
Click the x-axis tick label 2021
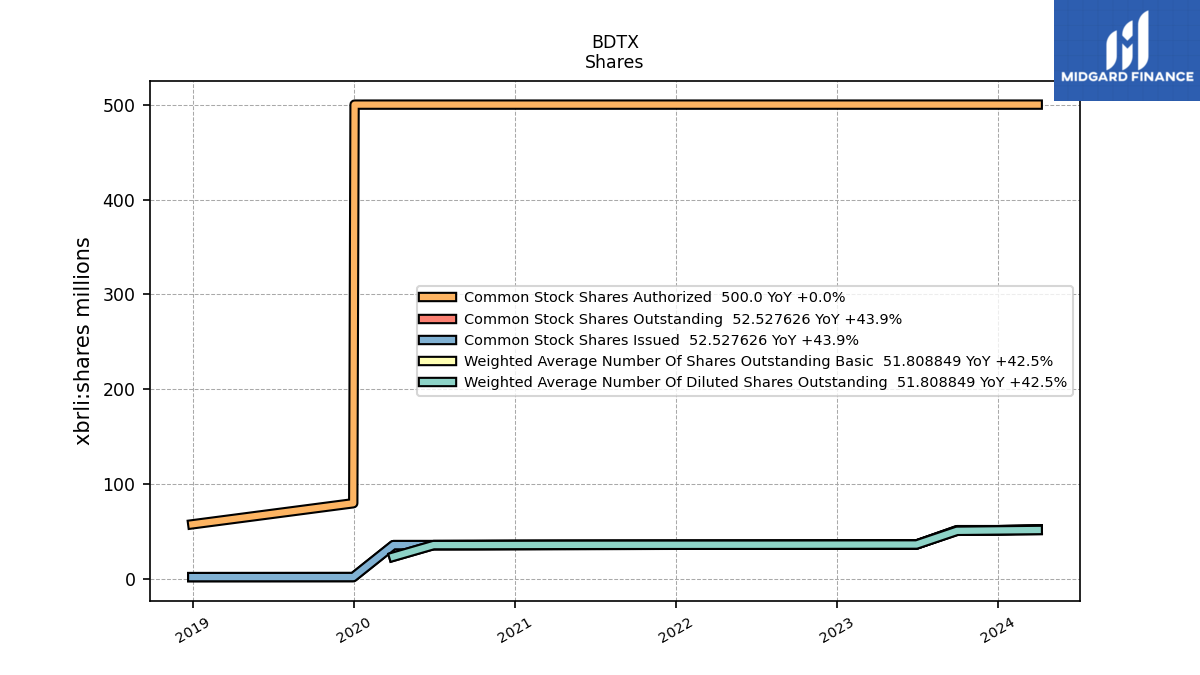tap(514, 630)
